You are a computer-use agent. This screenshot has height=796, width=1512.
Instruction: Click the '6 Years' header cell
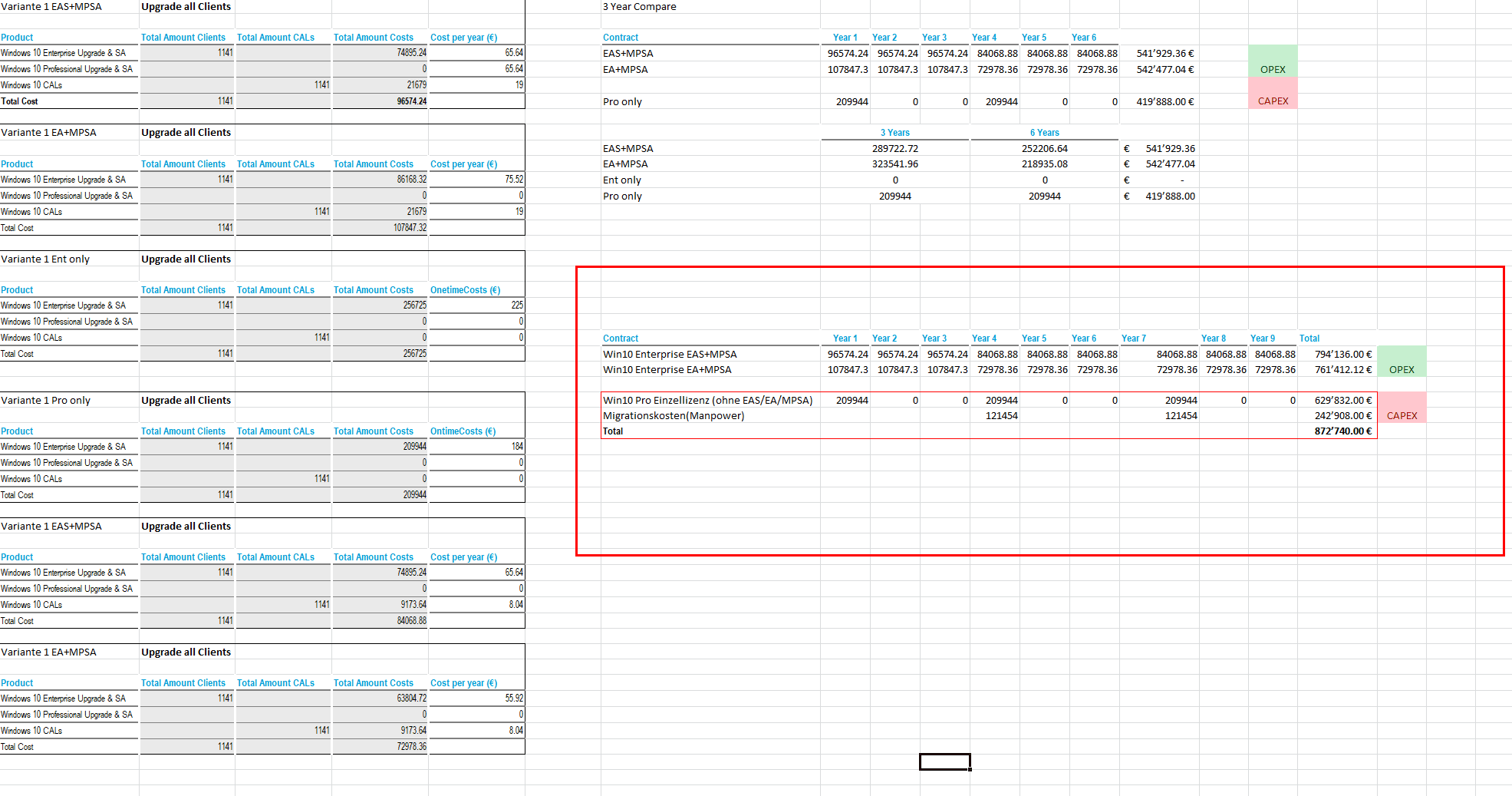(x=1044, y=133)
